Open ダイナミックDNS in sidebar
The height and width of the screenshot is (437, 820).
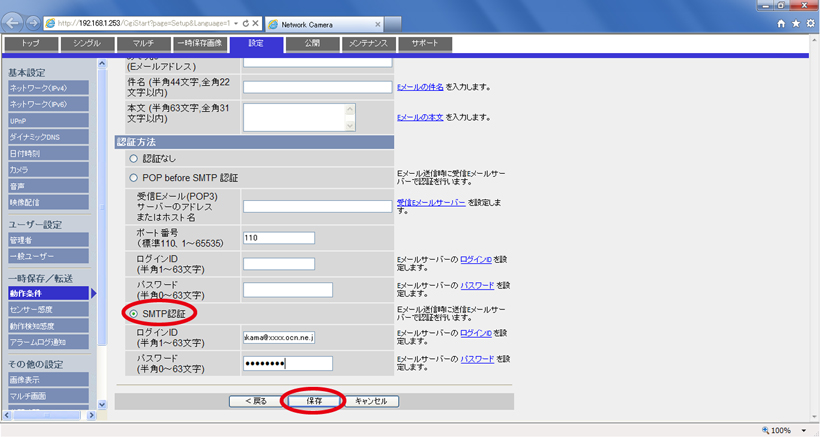pos(48,137)
